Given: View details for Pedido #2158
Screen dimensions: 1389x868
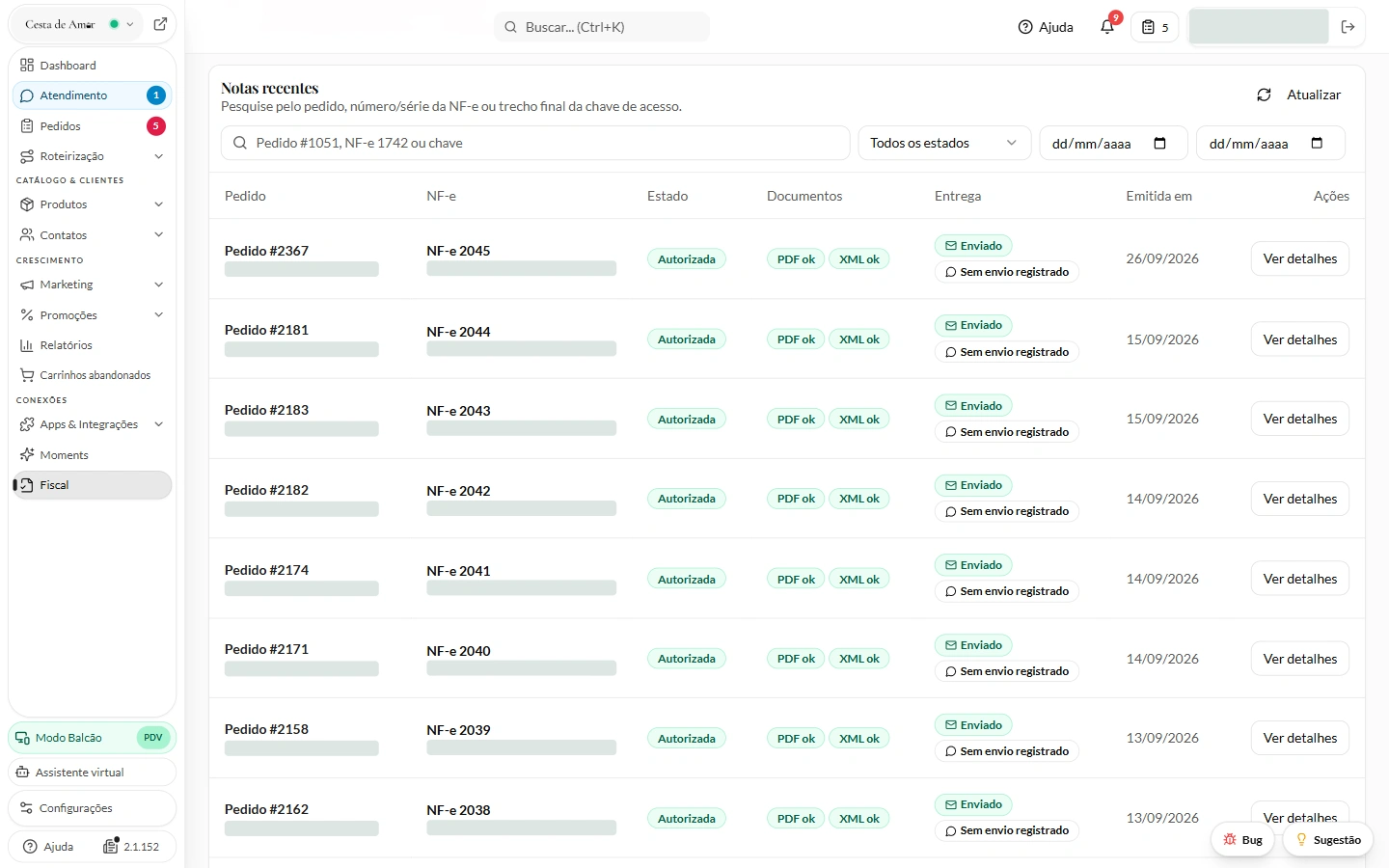Looking at the screenshot, I should [x=1299, y=738].
